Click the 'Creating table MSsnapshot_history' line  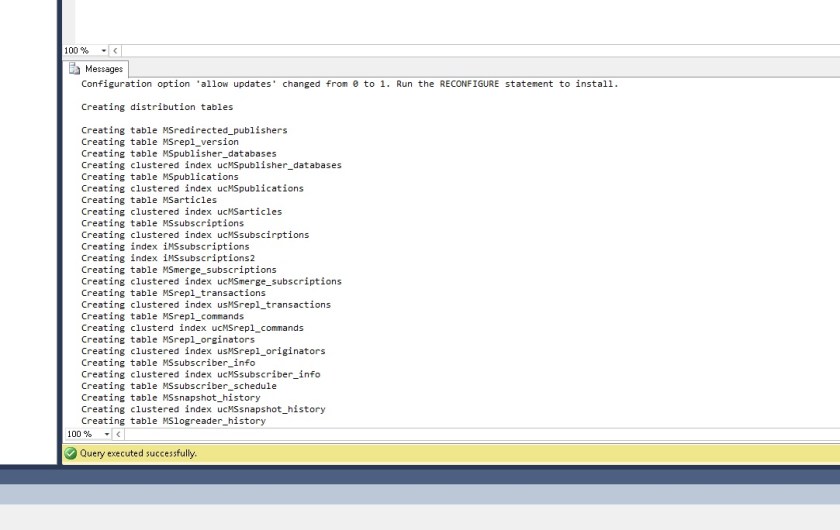tap(170, 397)
